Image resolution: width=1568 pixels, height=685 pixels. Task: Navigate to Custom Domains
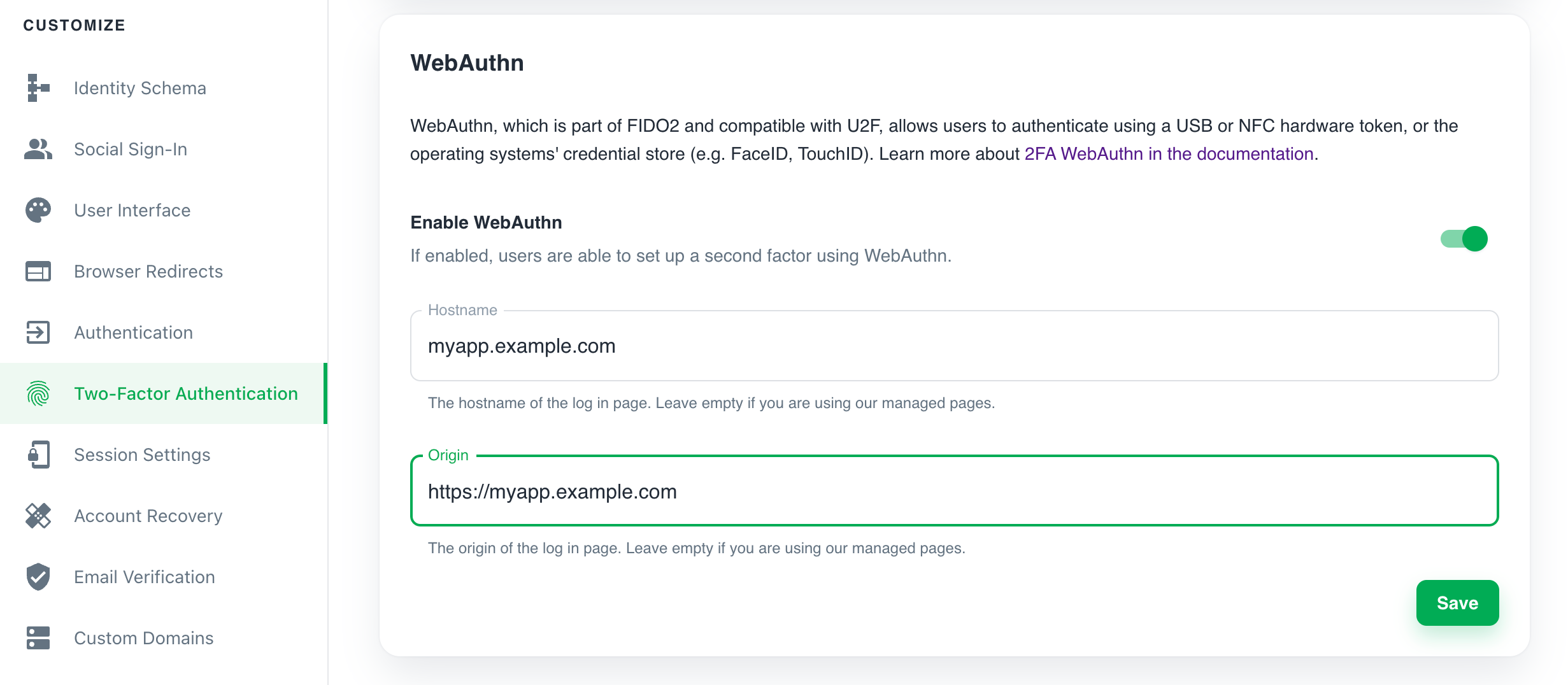click(164, 638)
